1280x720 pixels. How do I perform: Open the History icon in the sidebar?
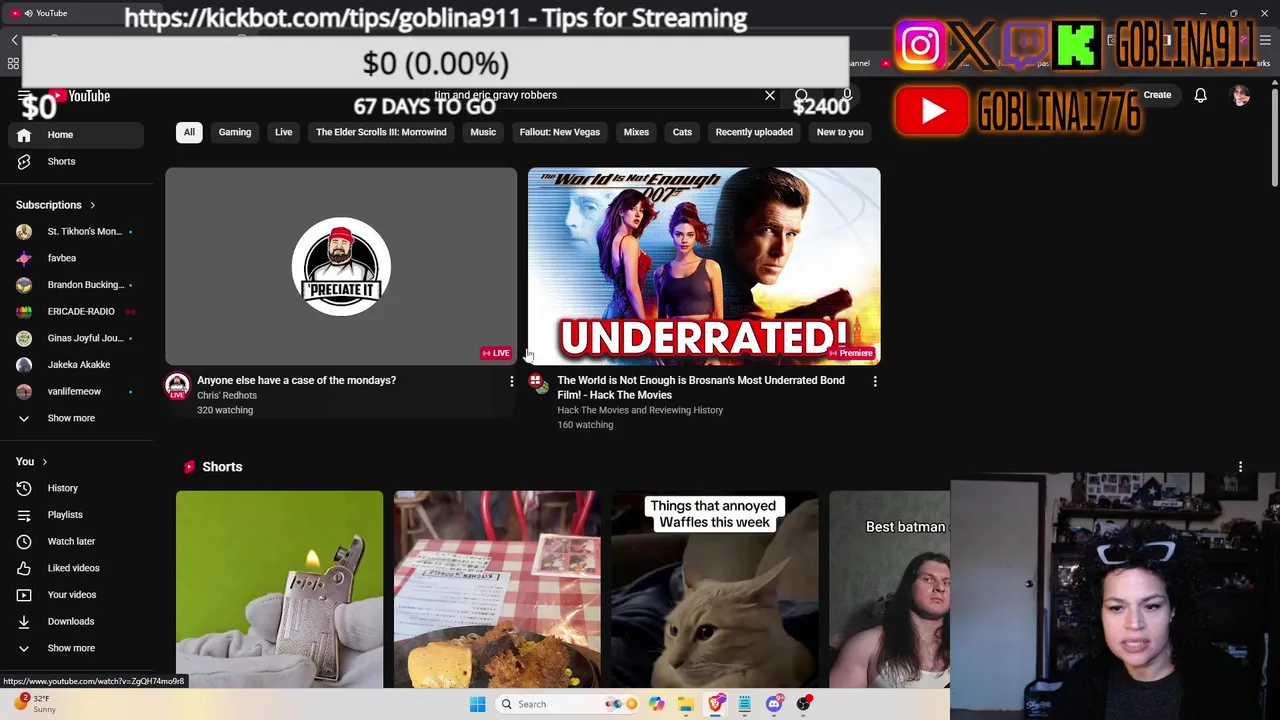24,488
